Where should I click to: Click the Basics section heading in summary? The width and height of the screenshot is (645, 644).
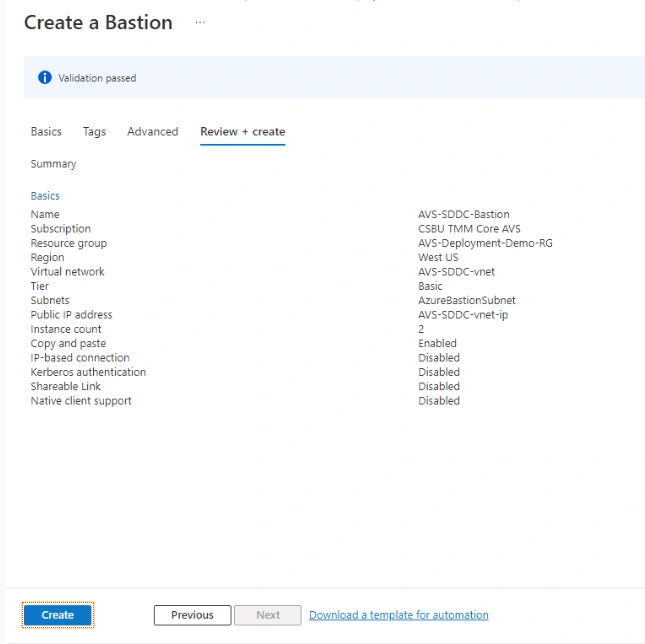pos(45,196)
